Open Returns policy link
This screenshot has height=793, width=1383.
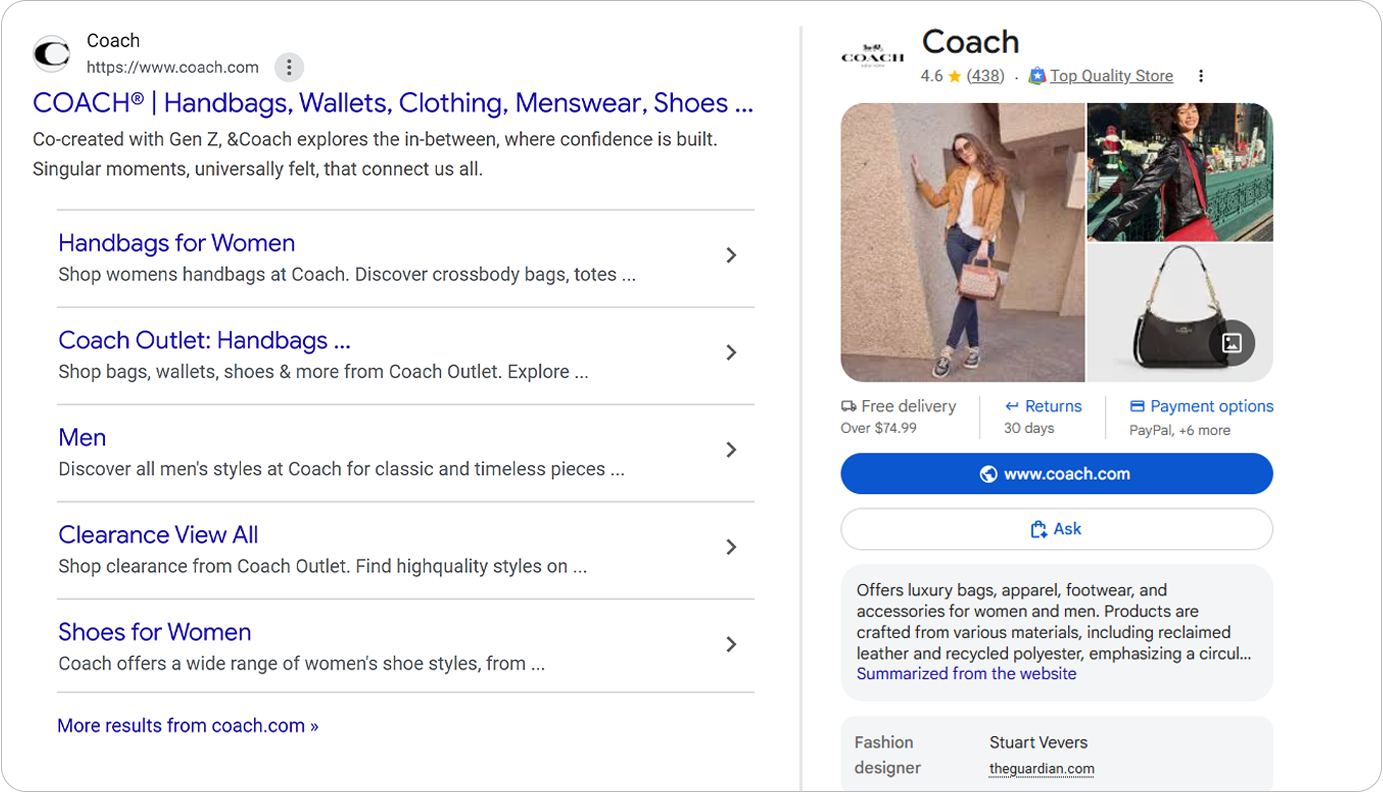[x=1053, y=406]
